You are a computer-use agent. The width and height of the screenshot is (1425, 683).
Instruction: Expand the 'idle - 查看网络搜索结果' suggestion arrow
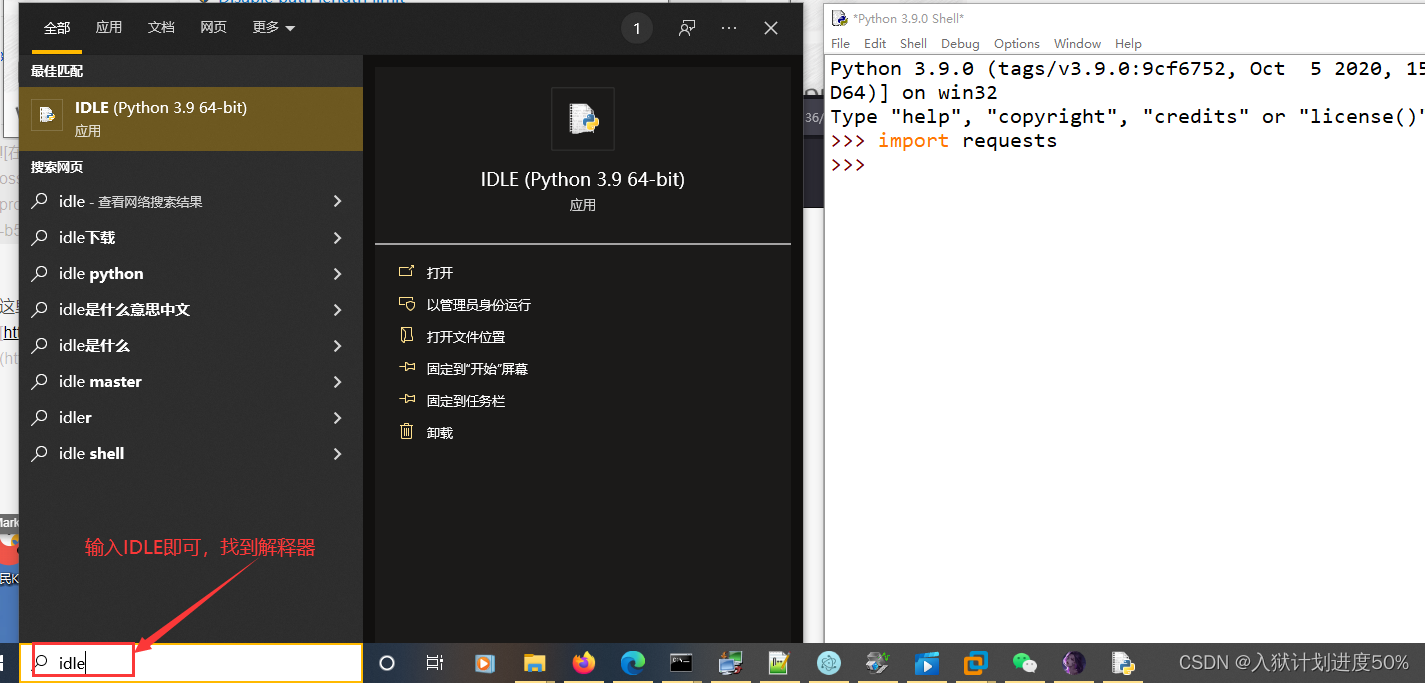click(337, 202)
